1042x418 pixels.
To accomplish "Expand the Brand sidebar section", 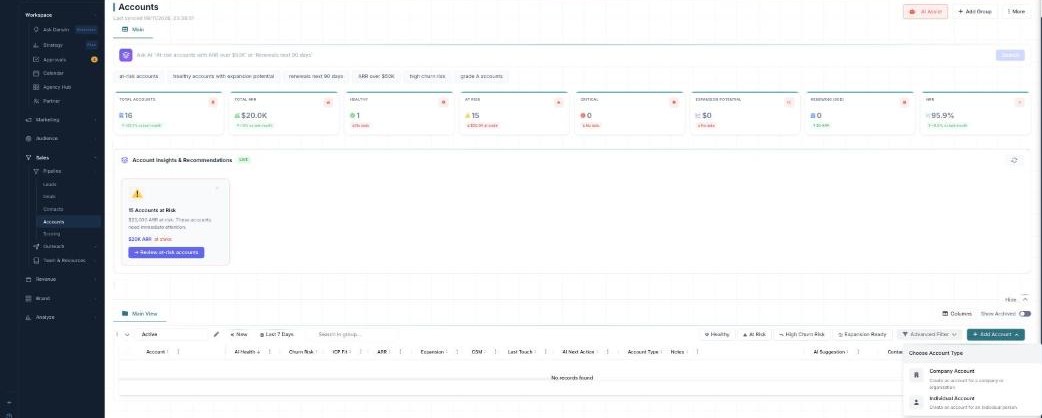I will coord(61,298).
